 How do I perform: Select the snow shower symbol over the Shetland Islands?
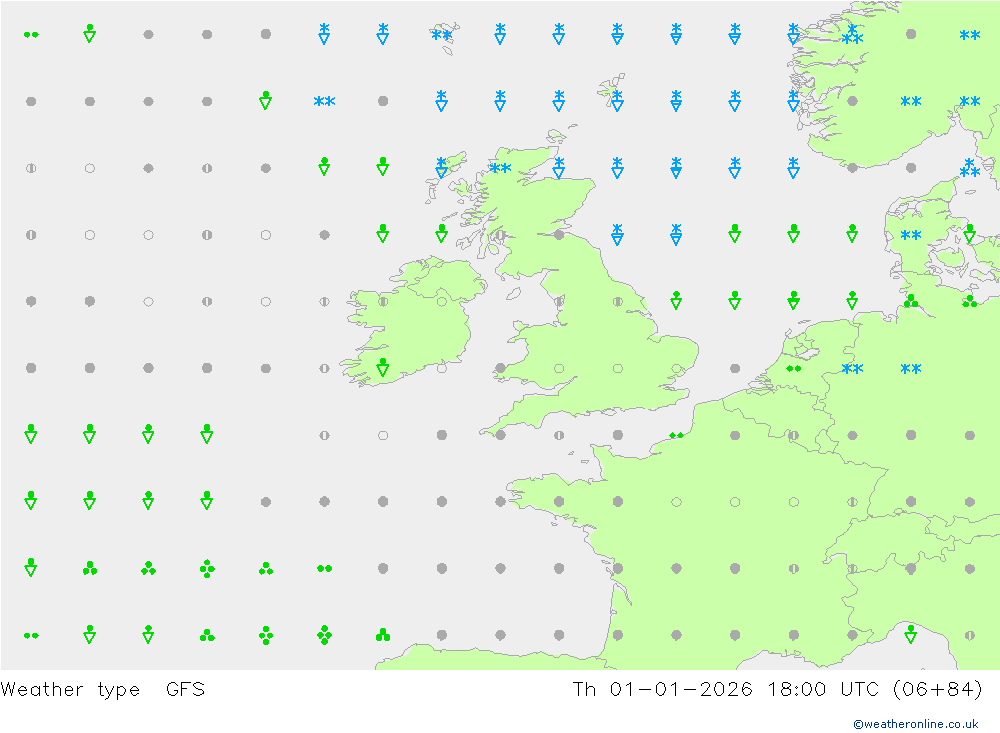point(617,101)
